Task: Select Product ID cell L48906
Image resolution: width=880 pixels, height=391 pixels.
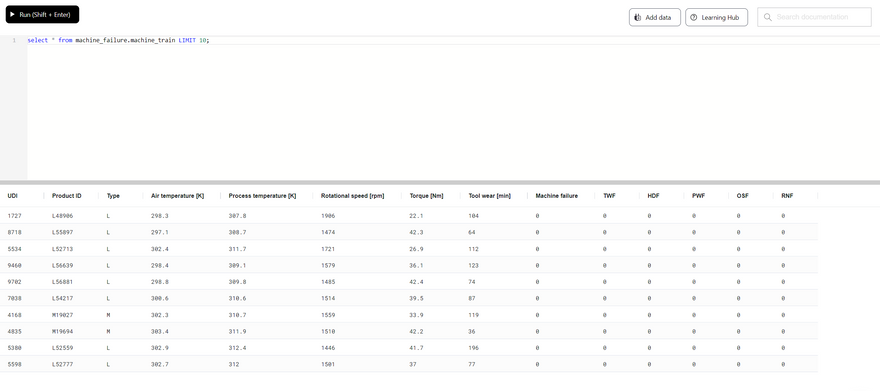Action: (x=62, y=215)
